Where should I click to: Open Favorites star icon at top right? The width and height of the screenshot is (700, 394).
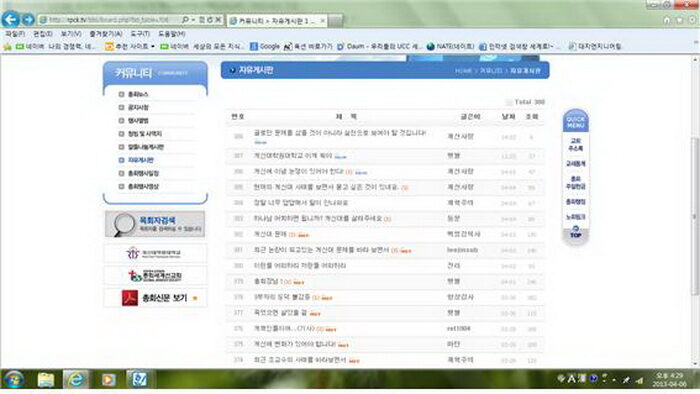click(679, 20)
